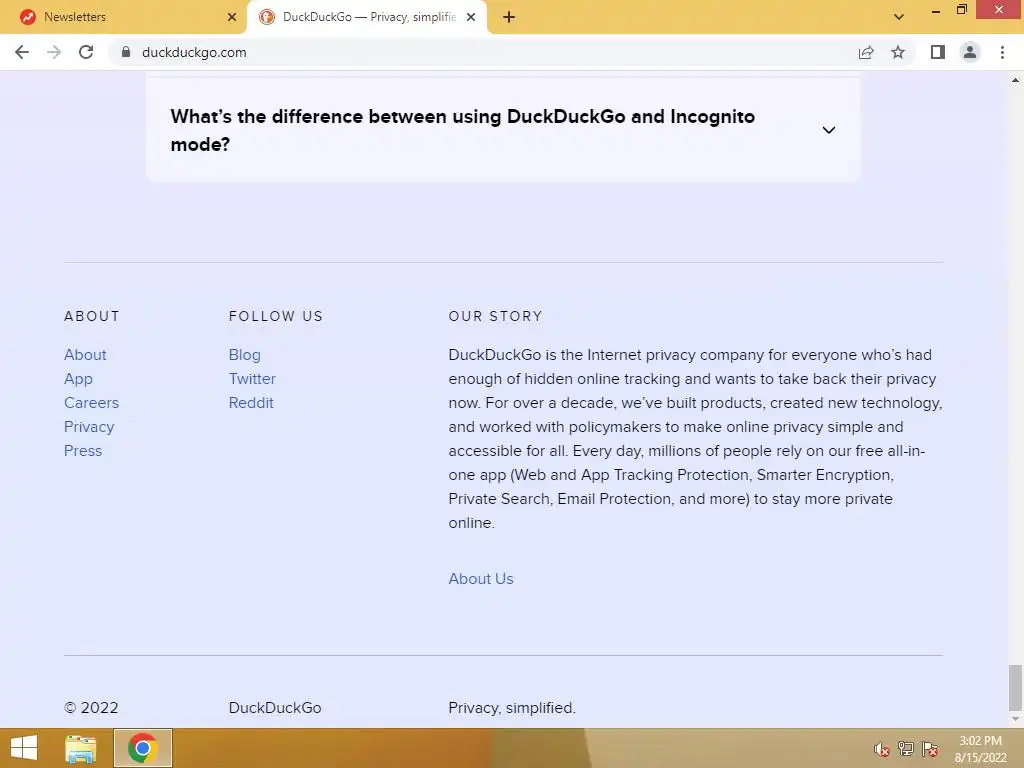Click Chrome icon in taskbar
The image size is (1024, 768).
(x=142, y=748)
